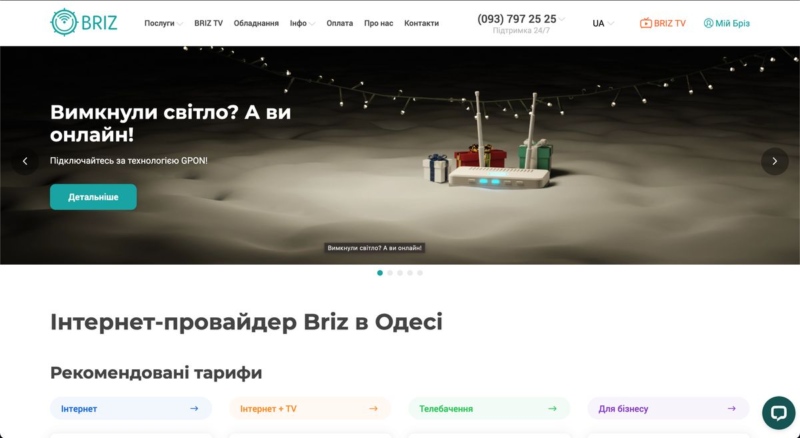Open the live chat widget
Screen dimensions: 800x438
778,412
